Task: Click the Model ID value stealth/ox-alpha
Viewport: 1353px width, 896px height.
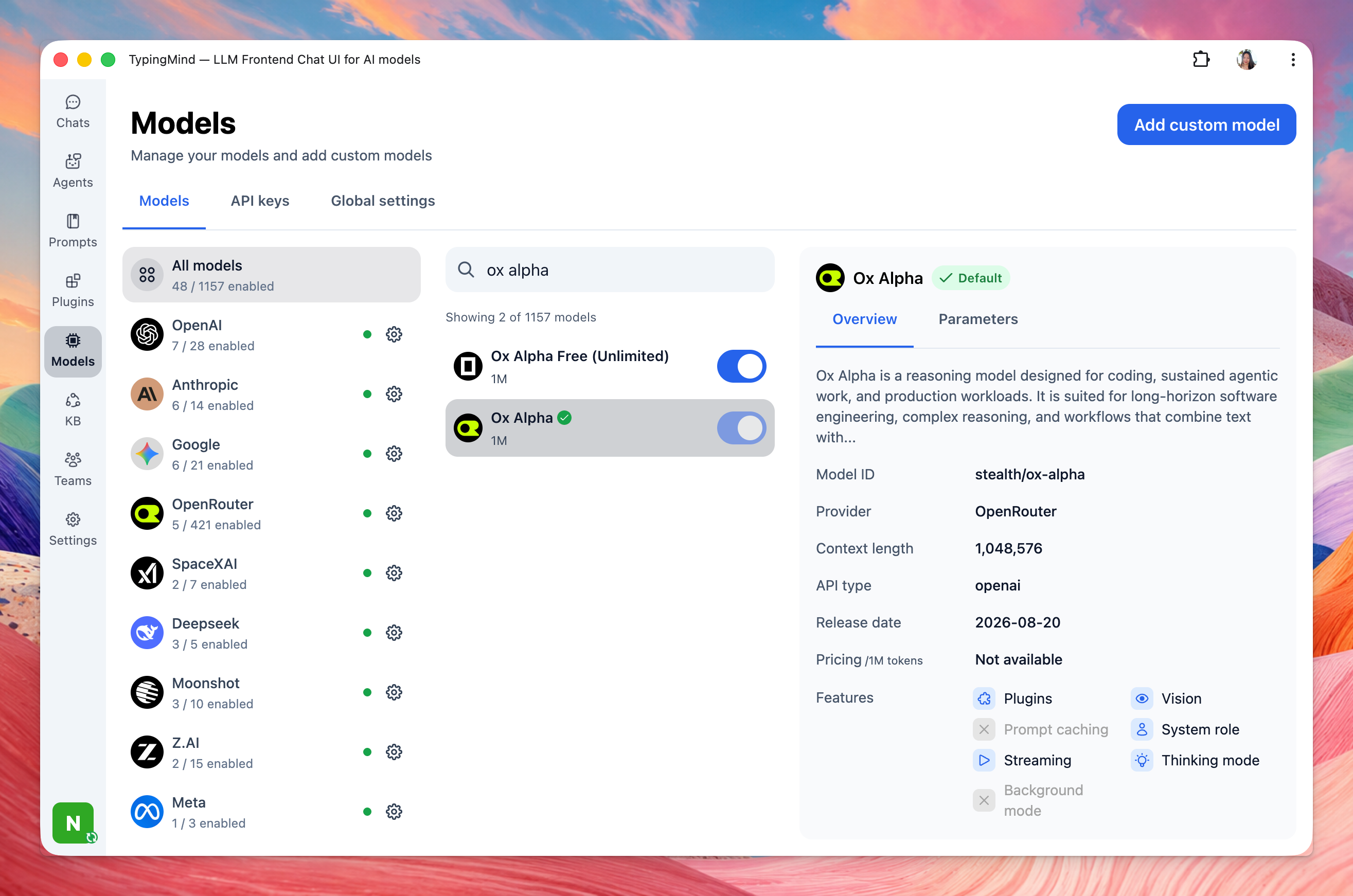Action: point(1029,474)
